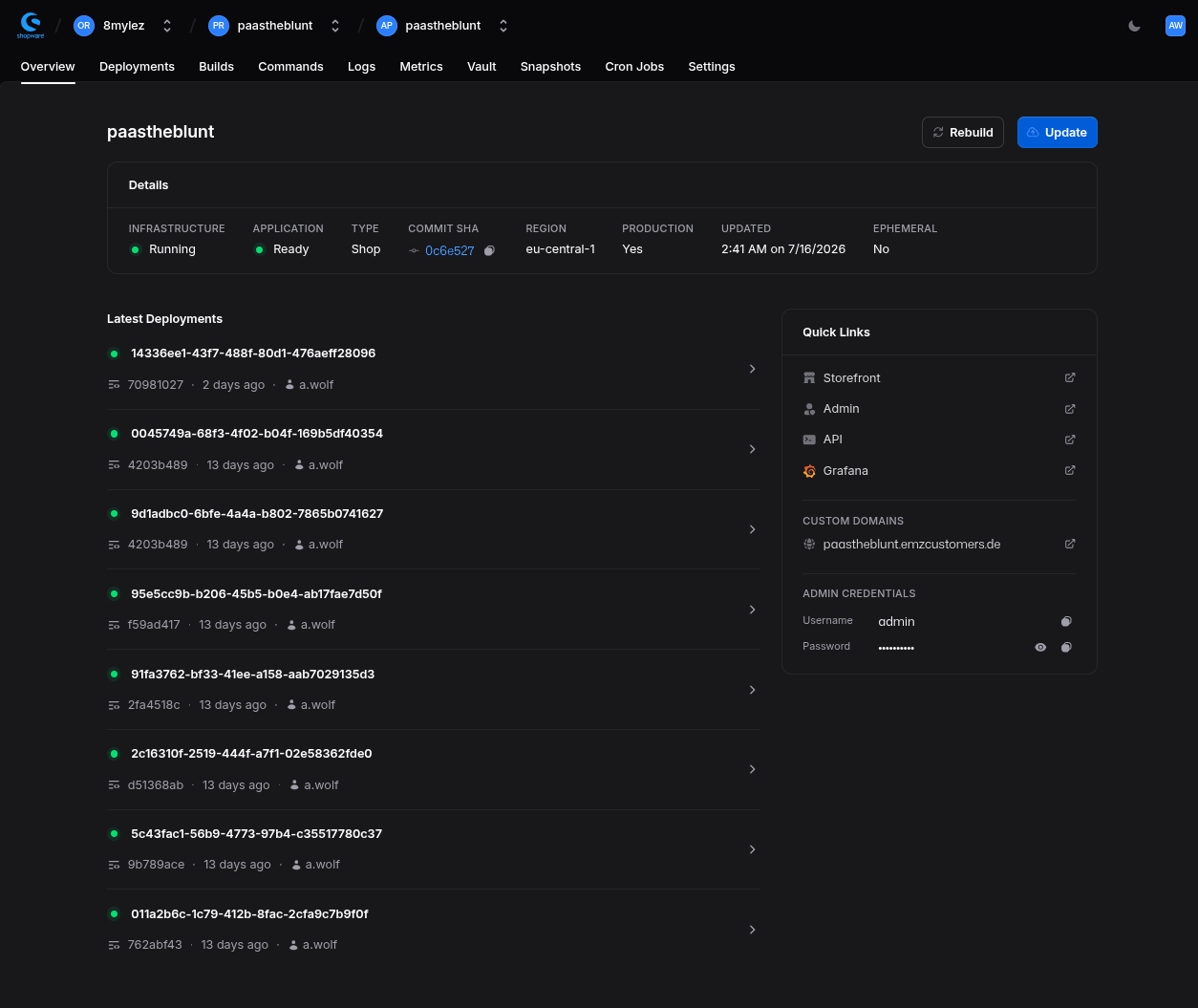Click the Rebuild button
Image resolution: width=1198 pixels, height=1008 pixels.
[x=963, y=132]
